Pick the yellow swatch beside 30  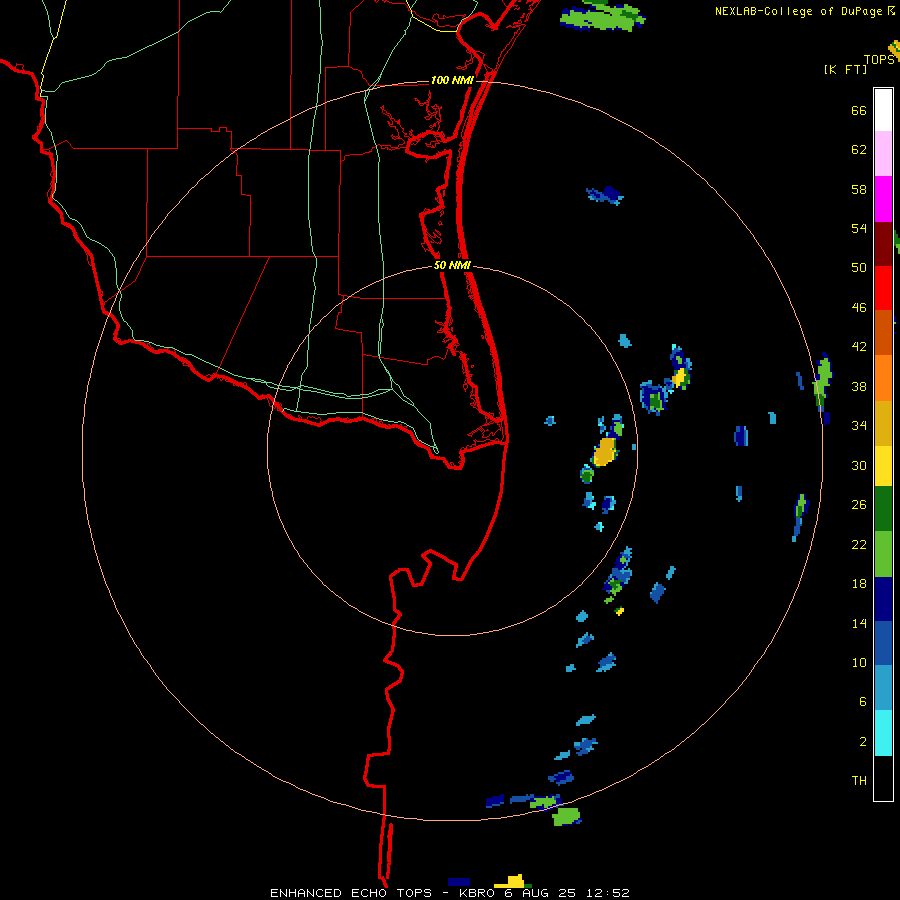pyautogui.click(x=883, y=466)
